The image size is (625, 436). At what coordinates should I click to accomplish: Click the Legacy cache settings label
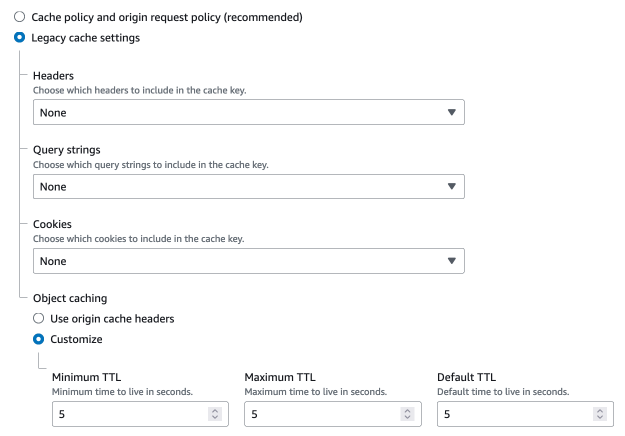tap(86, 38)
